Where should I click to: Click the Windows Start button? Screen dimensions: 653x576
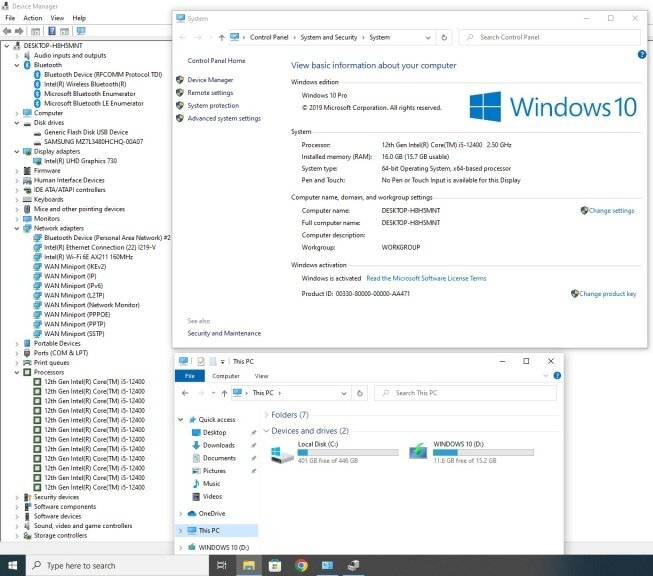click(12, 565)
